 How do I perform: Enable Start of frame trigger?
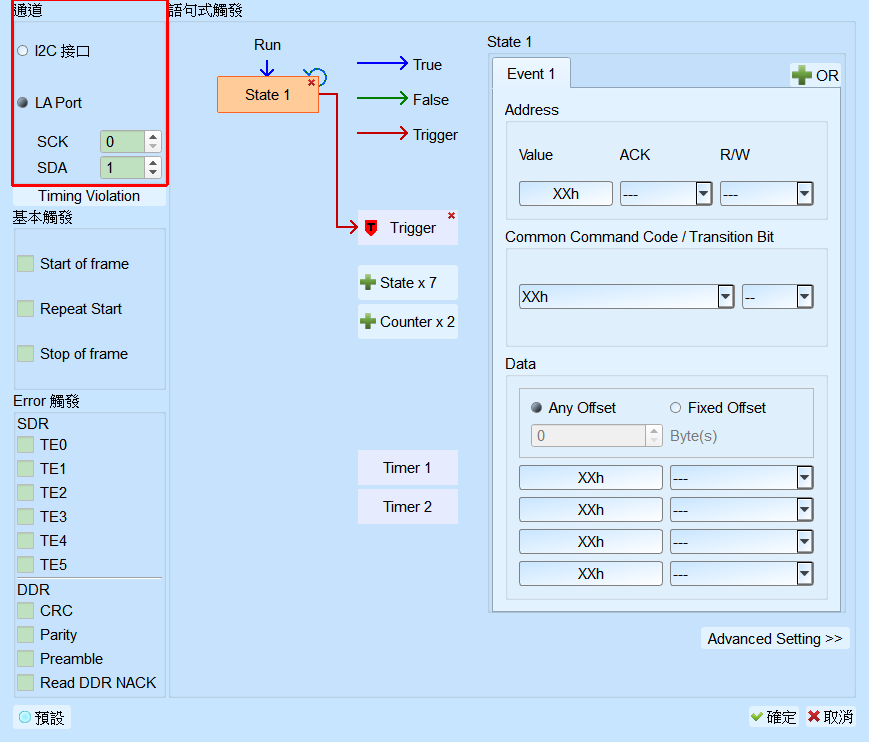tap(25, 264)
